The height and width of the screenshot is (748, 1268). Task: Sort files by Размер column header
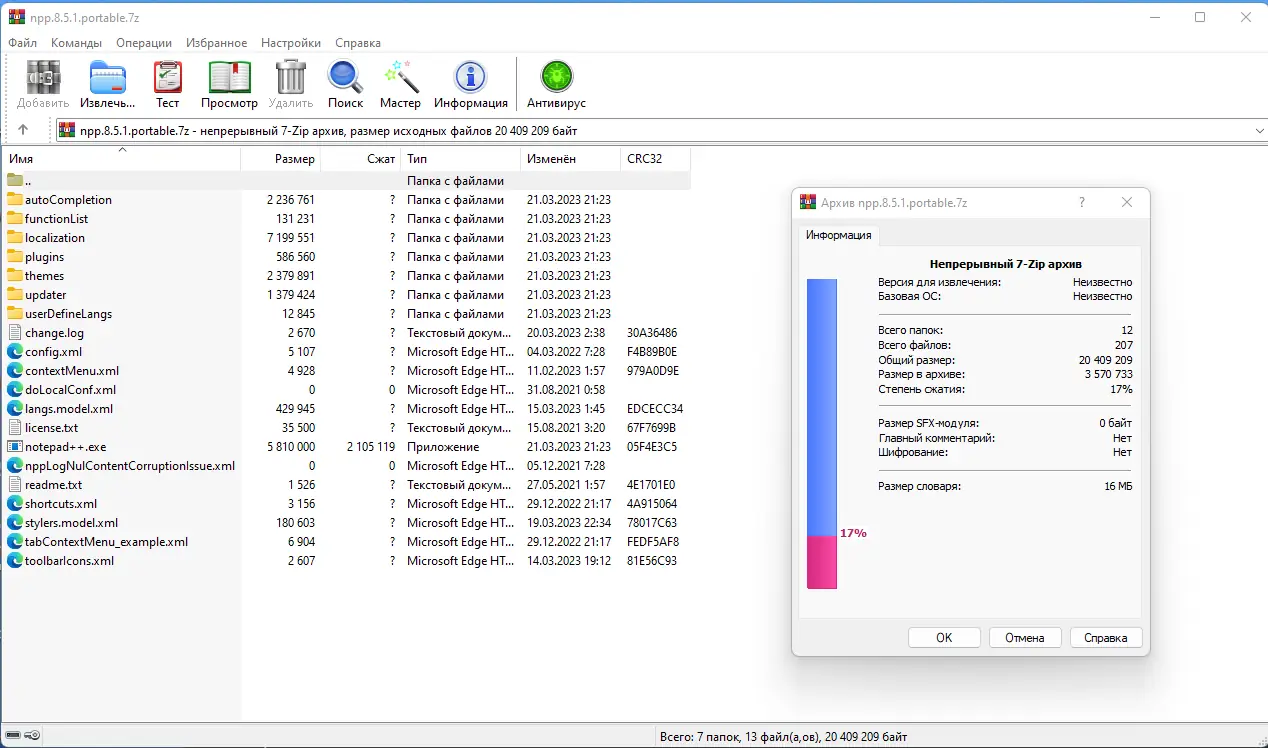point(281,159)
